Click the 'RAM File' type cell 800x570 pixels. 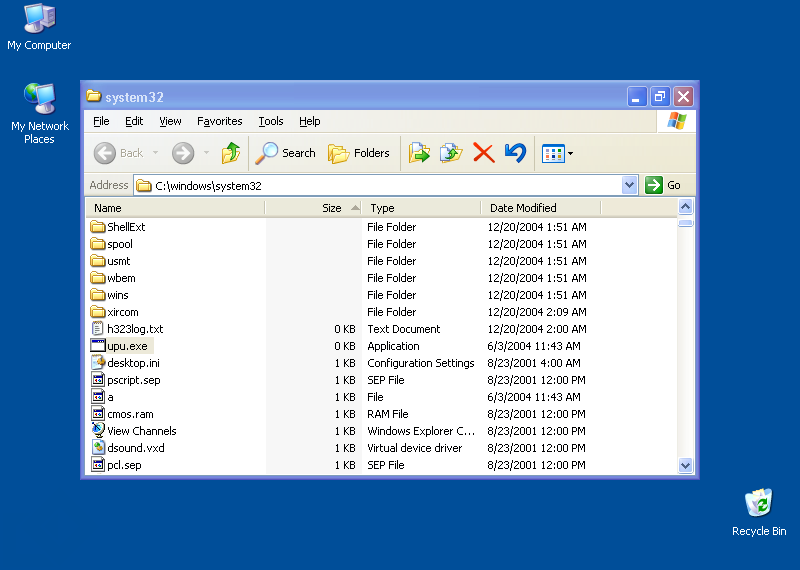[x=388, y=414]
